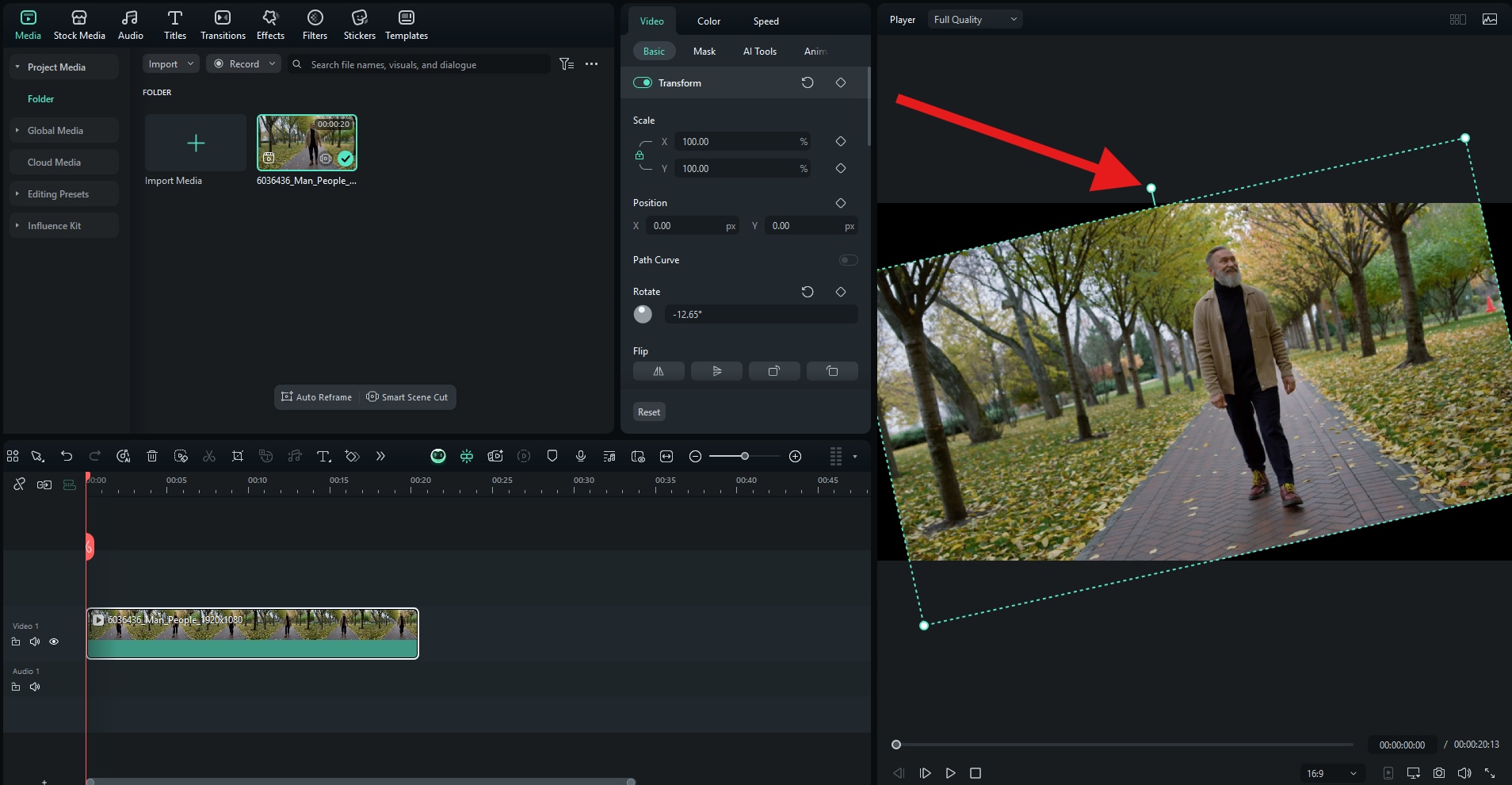Select the 6036436_Man_People video thumbnail

click(307, 143)
